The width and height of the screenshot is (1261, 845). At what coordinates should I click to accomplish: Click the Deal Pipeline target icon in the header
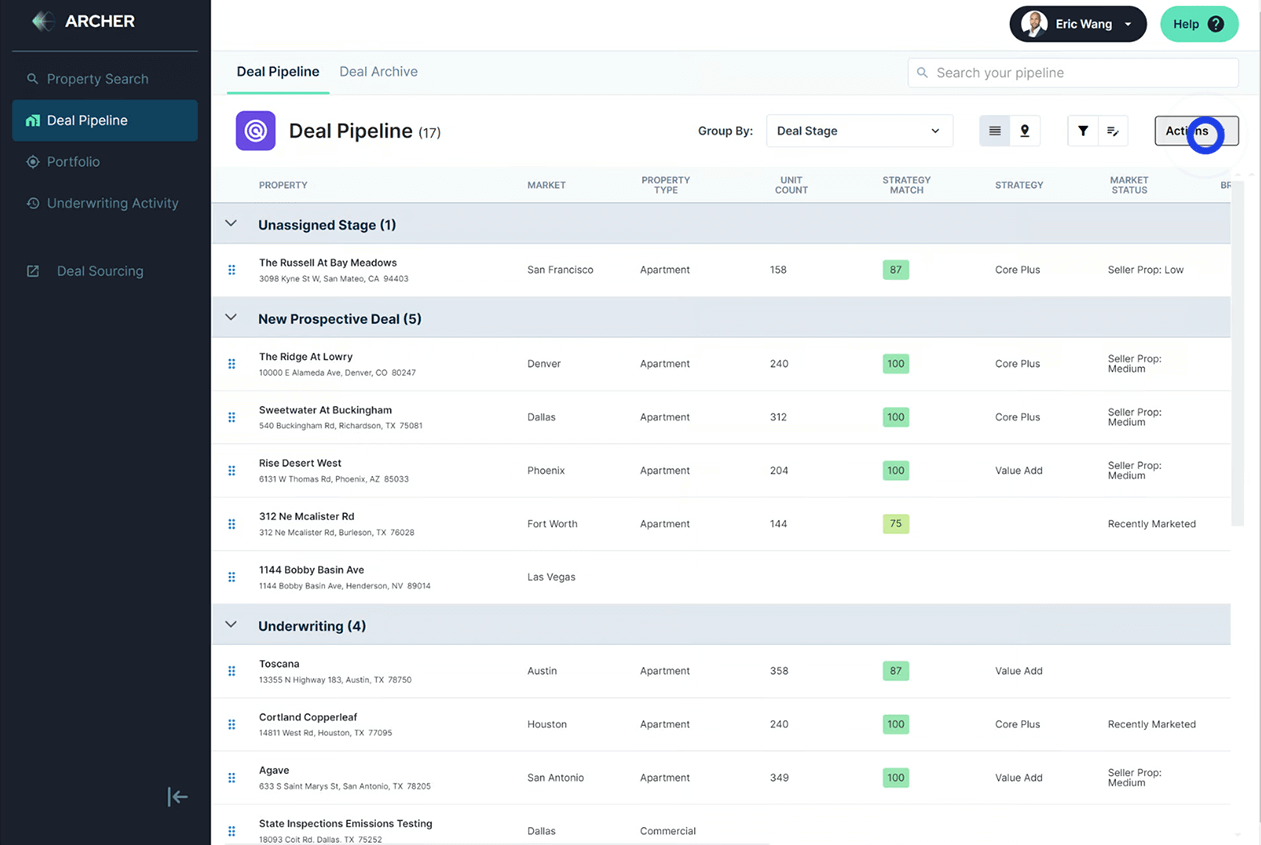[255, 131]
